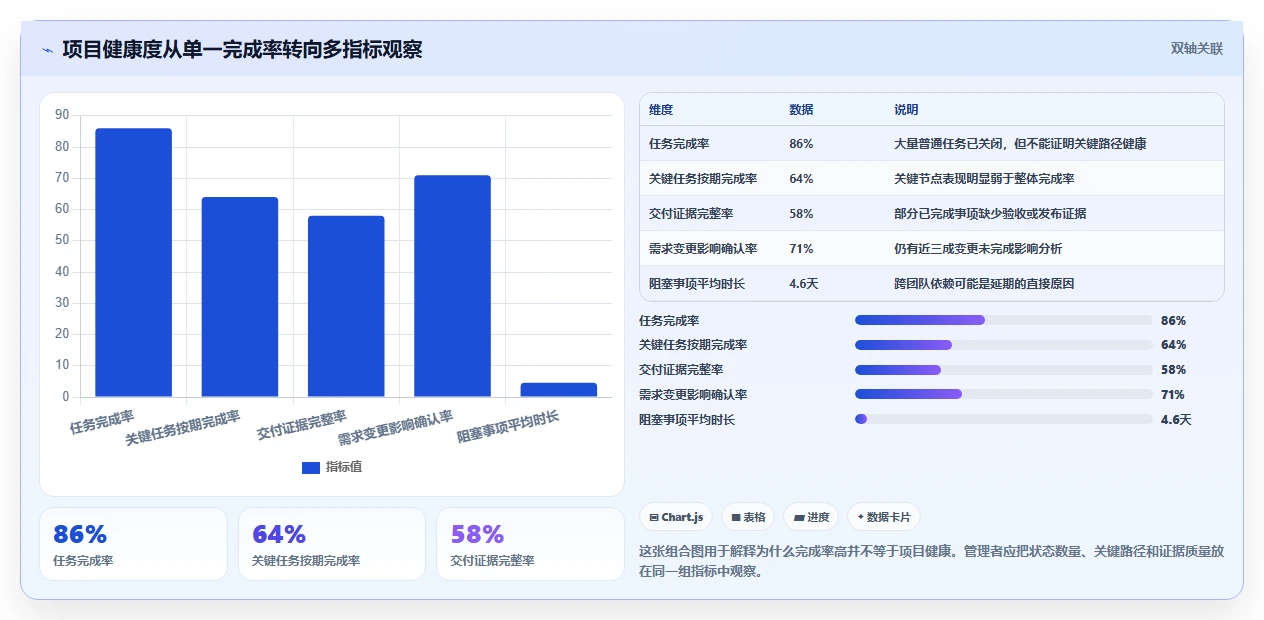Click the 双轴关联 label in header
This screenshot has width=1264, height=620.
[1197, 48]
